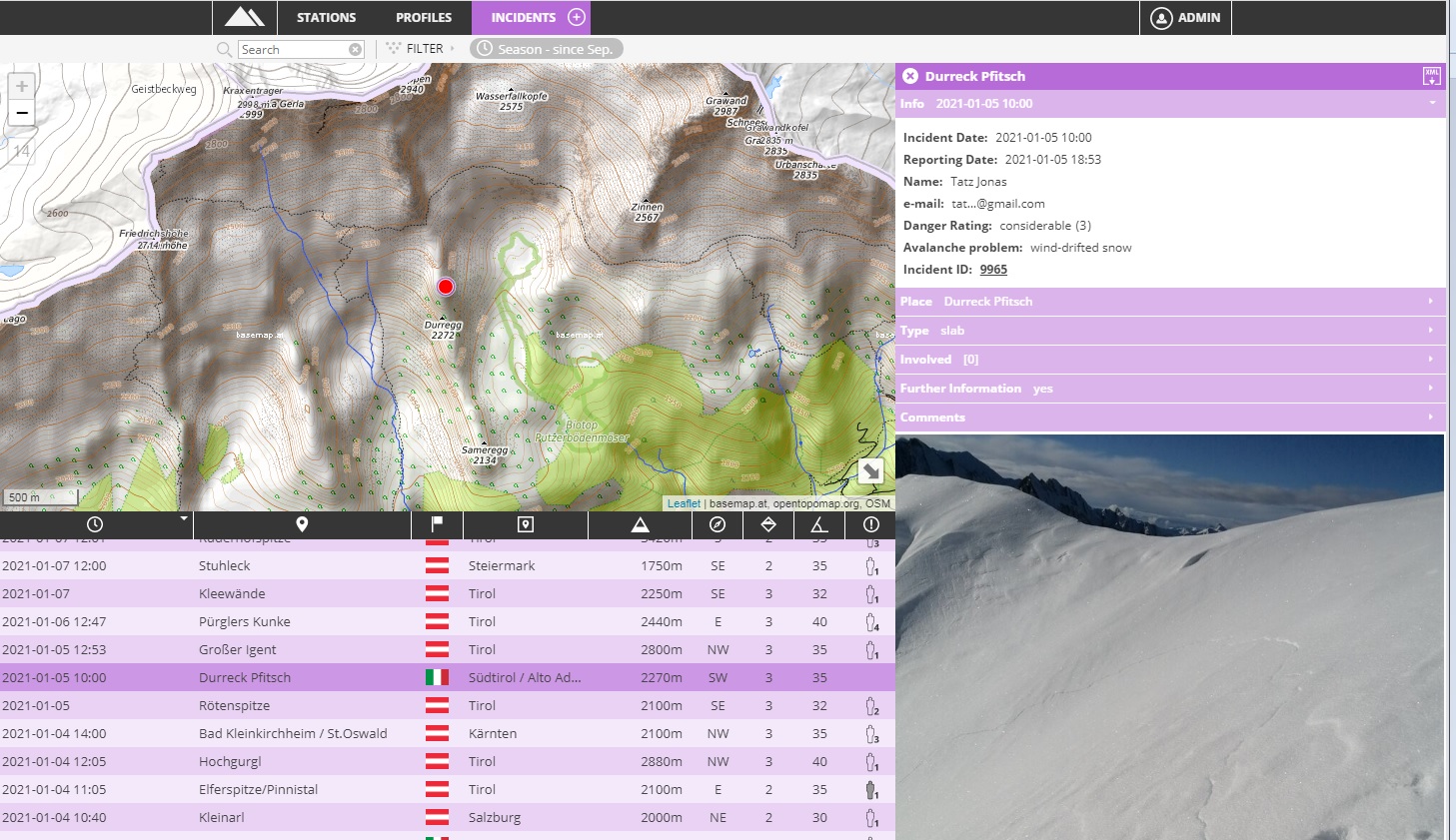Expand the Further Information section
This screenshot has width=1456, height=840.
[x=1170, y=389]
